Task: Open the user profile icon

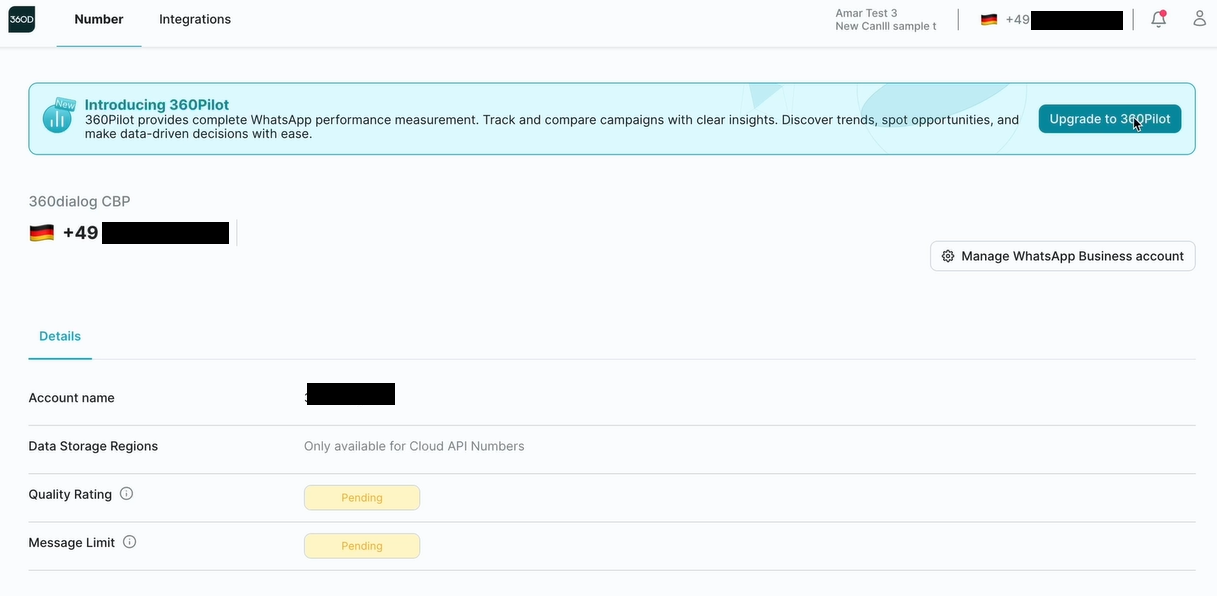Action: (1199, 19)
